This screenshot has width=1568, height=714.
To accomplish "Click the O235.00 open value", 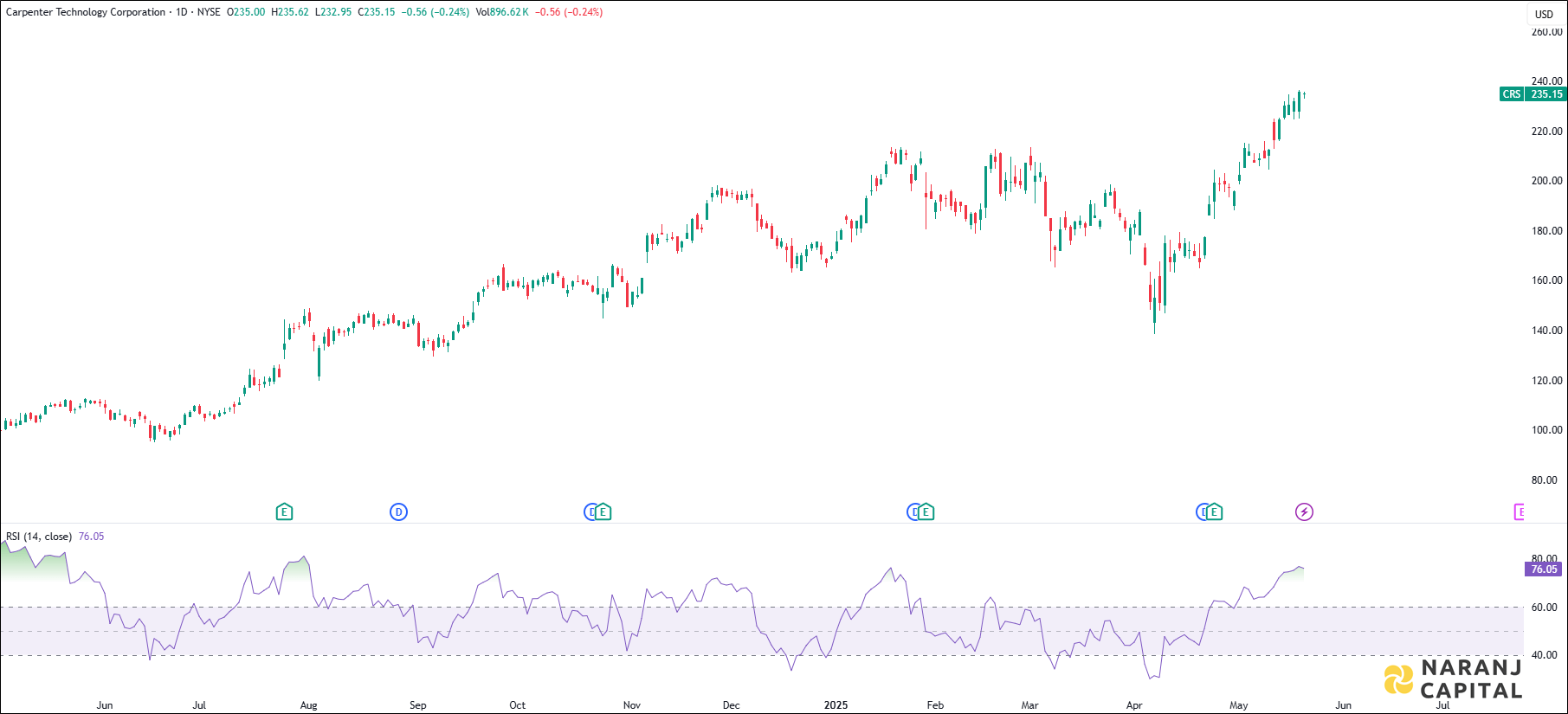I will coord(246,12).
